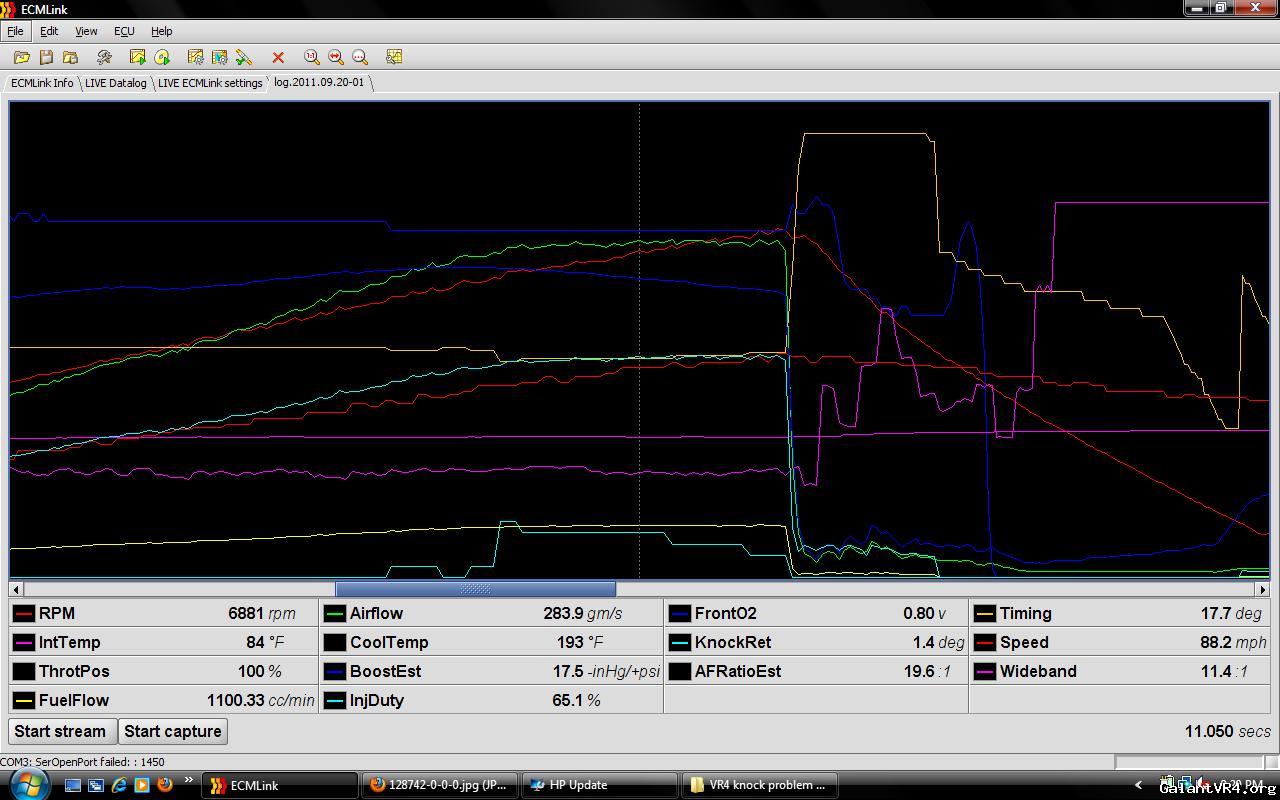This screenshot has height=800, width=1280.
Task: Click the open file folder icon
Action: 21,58
